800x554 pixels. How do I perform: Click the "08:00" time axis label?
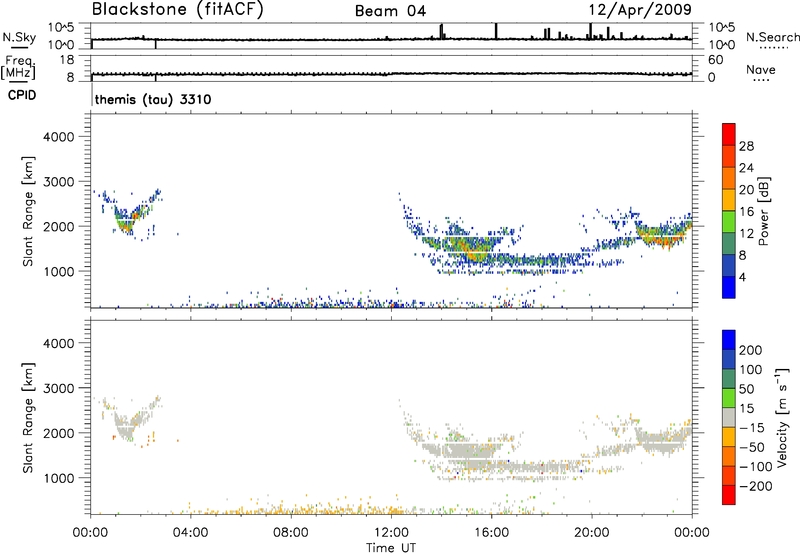tap(290, 533)
